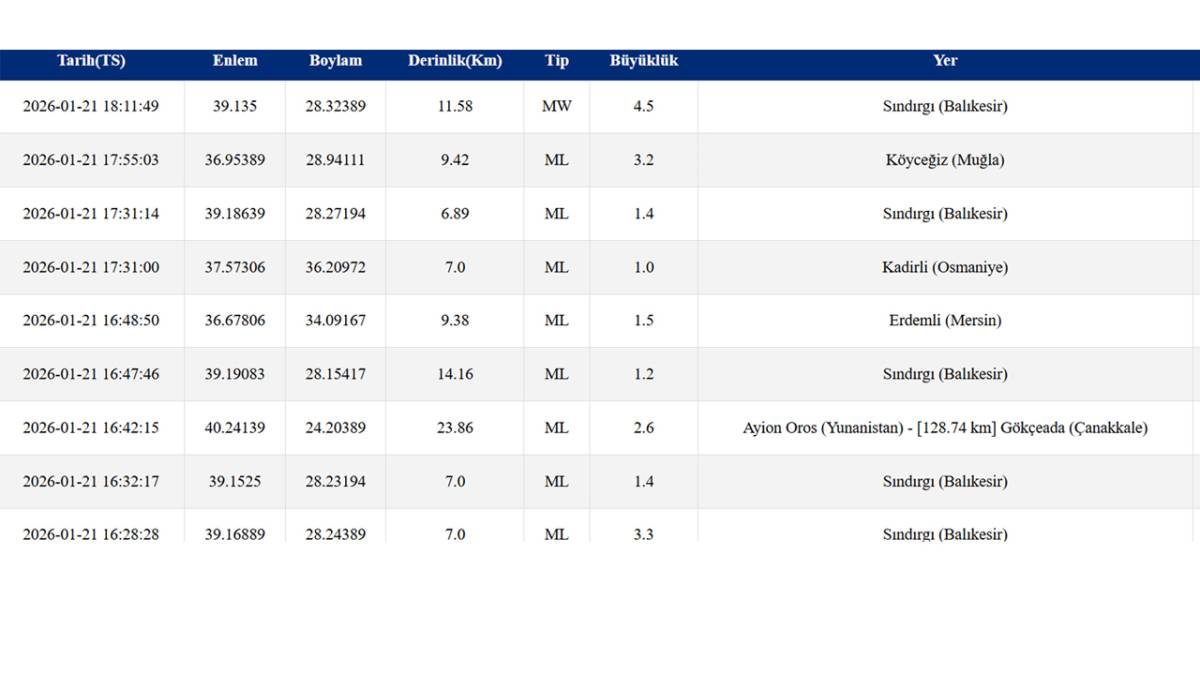Select the Ayion Oros (Yunanistan) location row
Viewport: 1200px width, 675px height.
(945, 428)
